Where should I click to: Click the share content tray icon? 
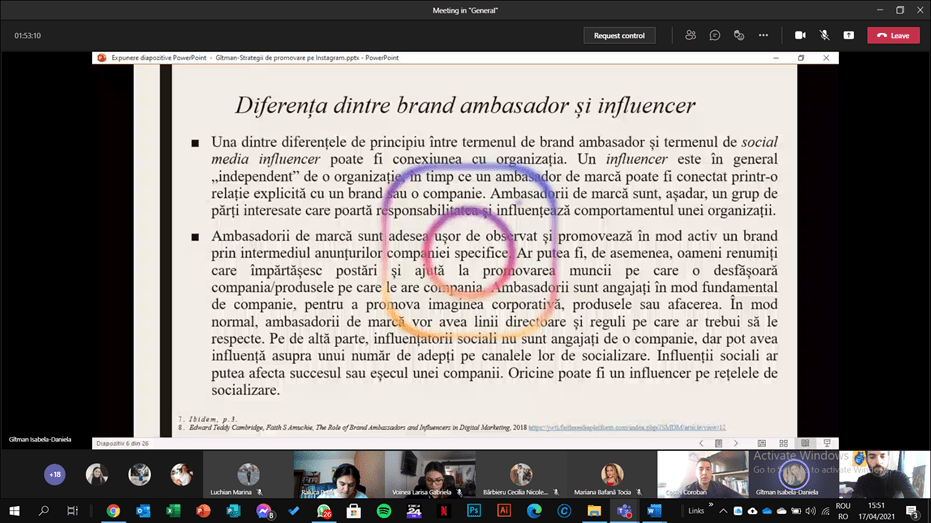click(849, 35)
